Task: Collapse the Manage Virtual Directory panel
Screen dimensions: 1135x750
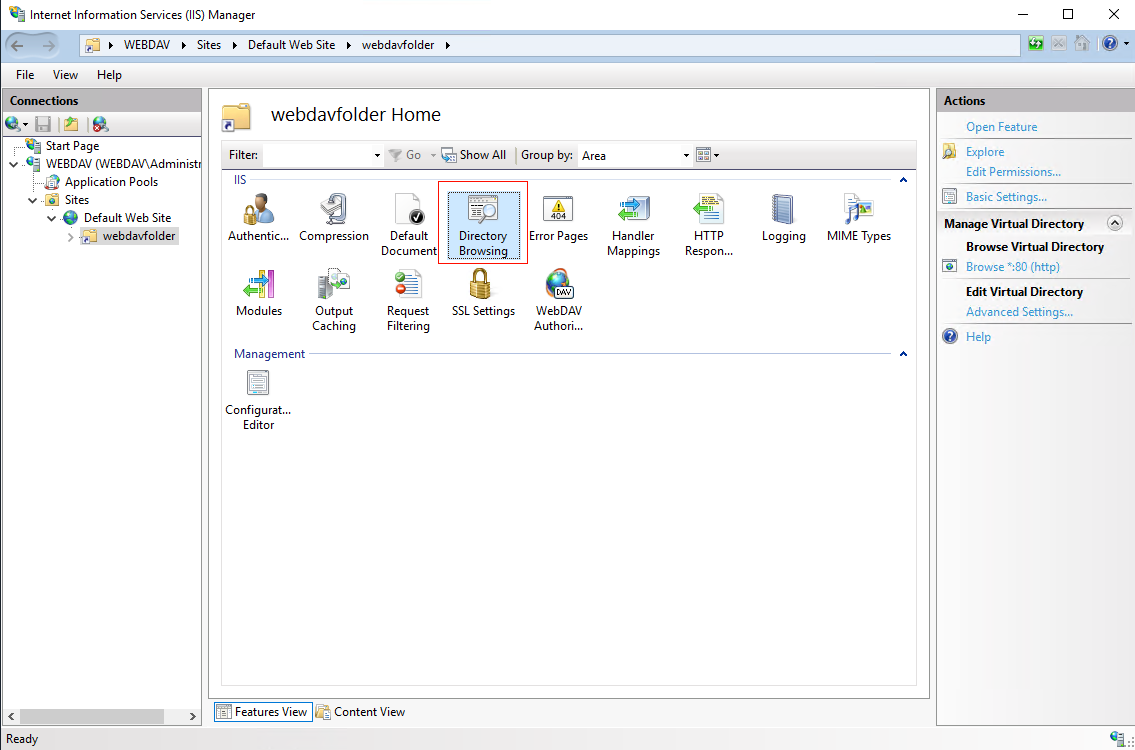Action: [x=1115, y=223]
